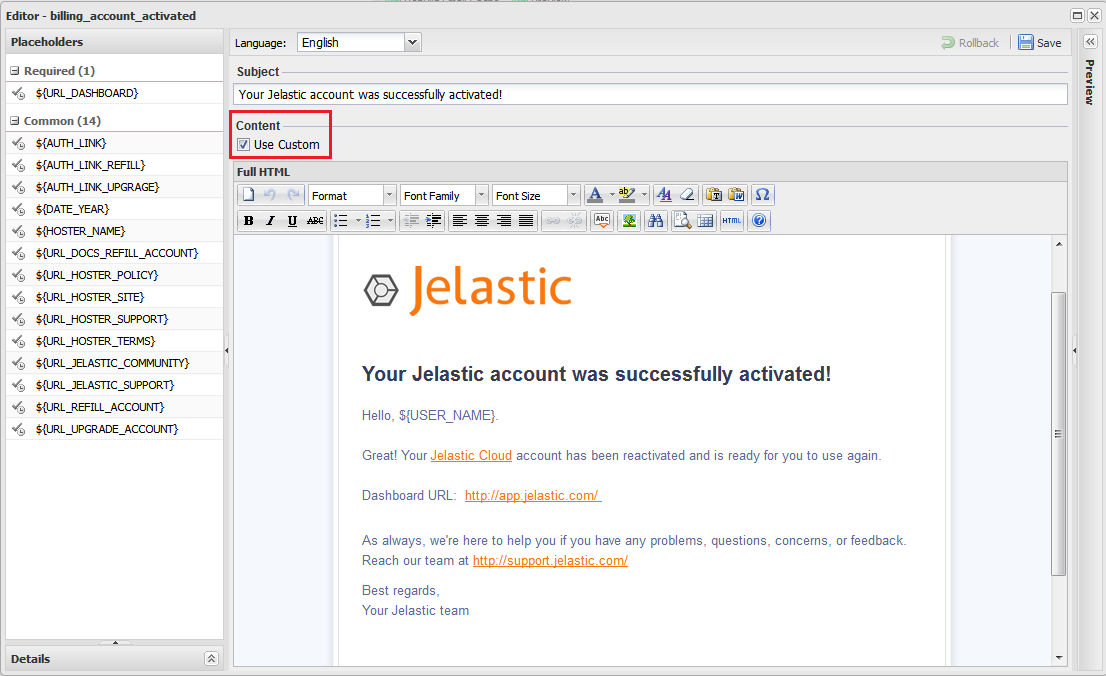Select the ${DATE_YEAR} placeholder
Viewport: 1106px width, 676px height.
[x=114, y=209]
